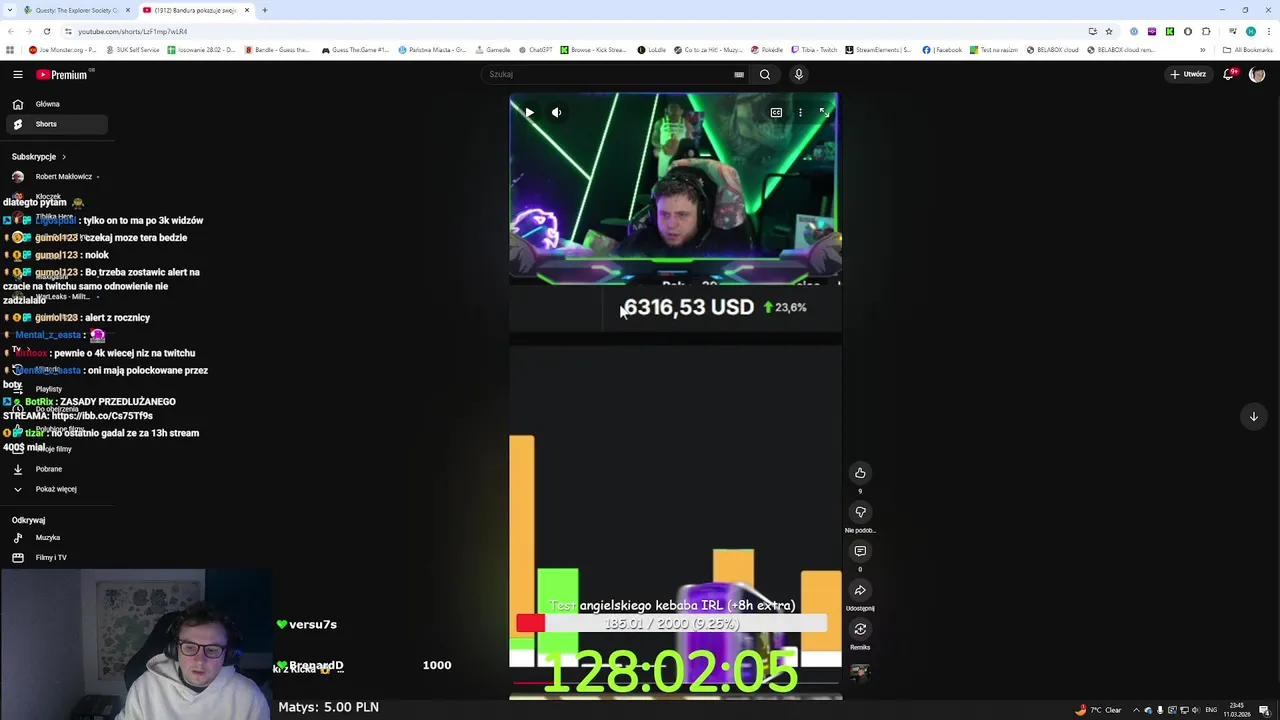The height and width of the screenshot is (720, 1280).
Task: Open the ChatGPT bookmark
Action: point(534,50)
